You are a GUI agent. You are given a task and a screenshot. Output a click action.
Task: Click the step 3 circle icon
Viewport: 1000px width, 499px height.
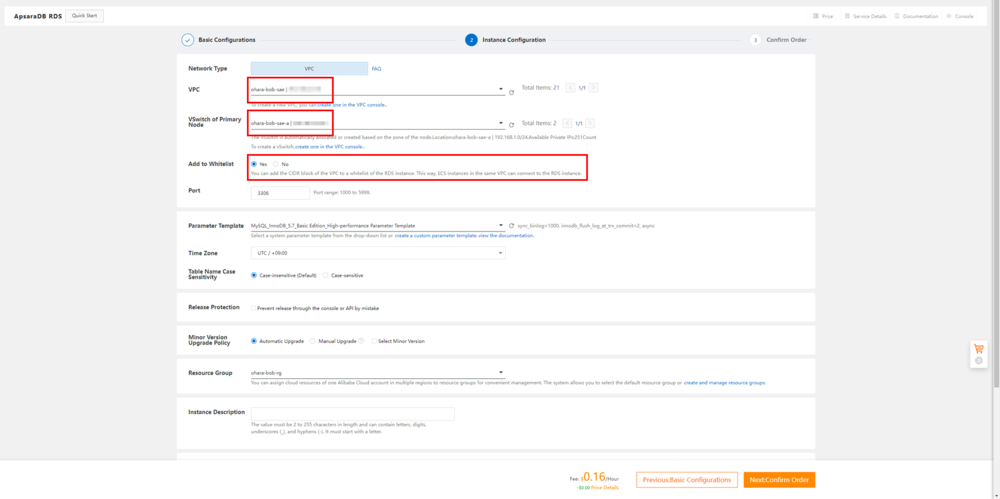(755, 40)
